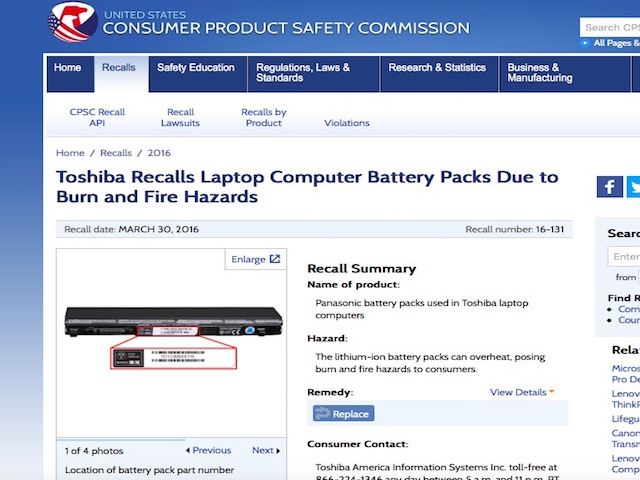Viewport: 640px width, 480px height.
Task: Open Business & Manufacturing menu
Action: point(540,73)
